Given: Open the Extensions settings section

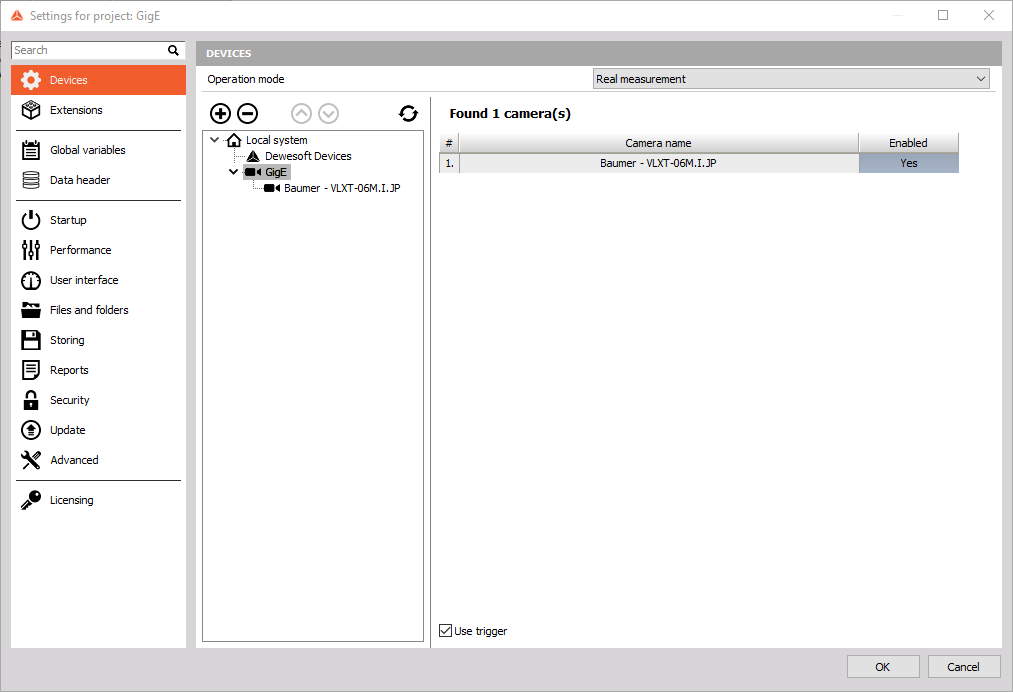Looking at the screenshot, I should point(98,110).
